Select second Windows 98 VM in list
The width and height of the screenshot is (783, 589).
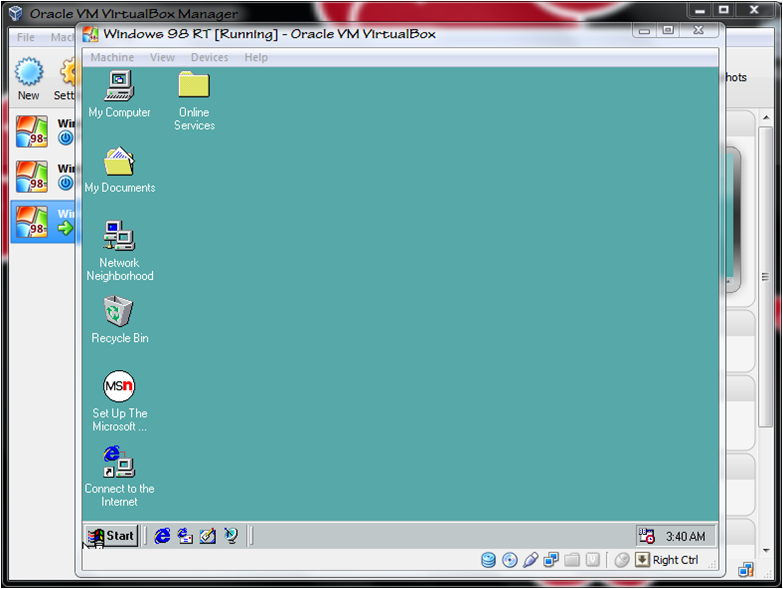click(44, 176)
